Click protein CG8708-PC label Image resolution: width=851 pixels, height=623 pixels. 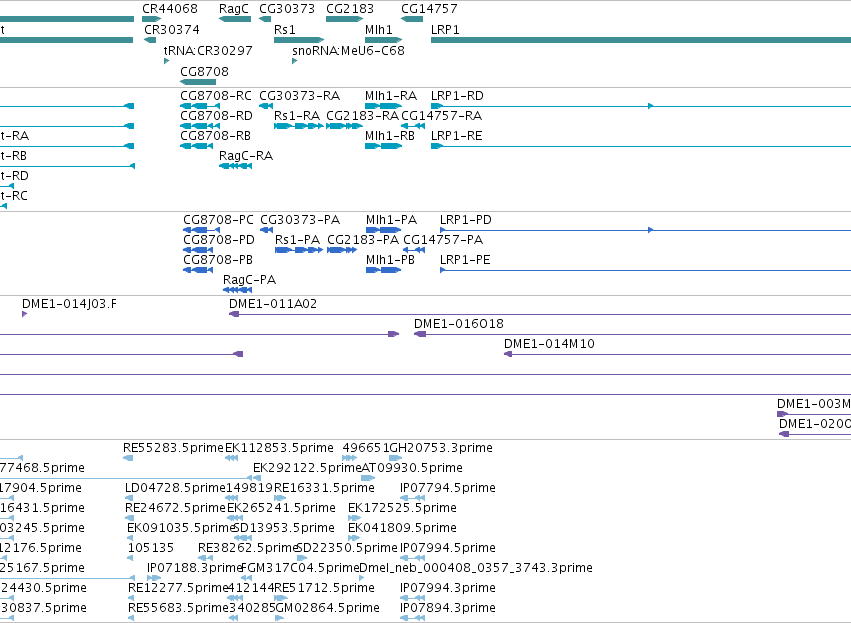point(219,220)
